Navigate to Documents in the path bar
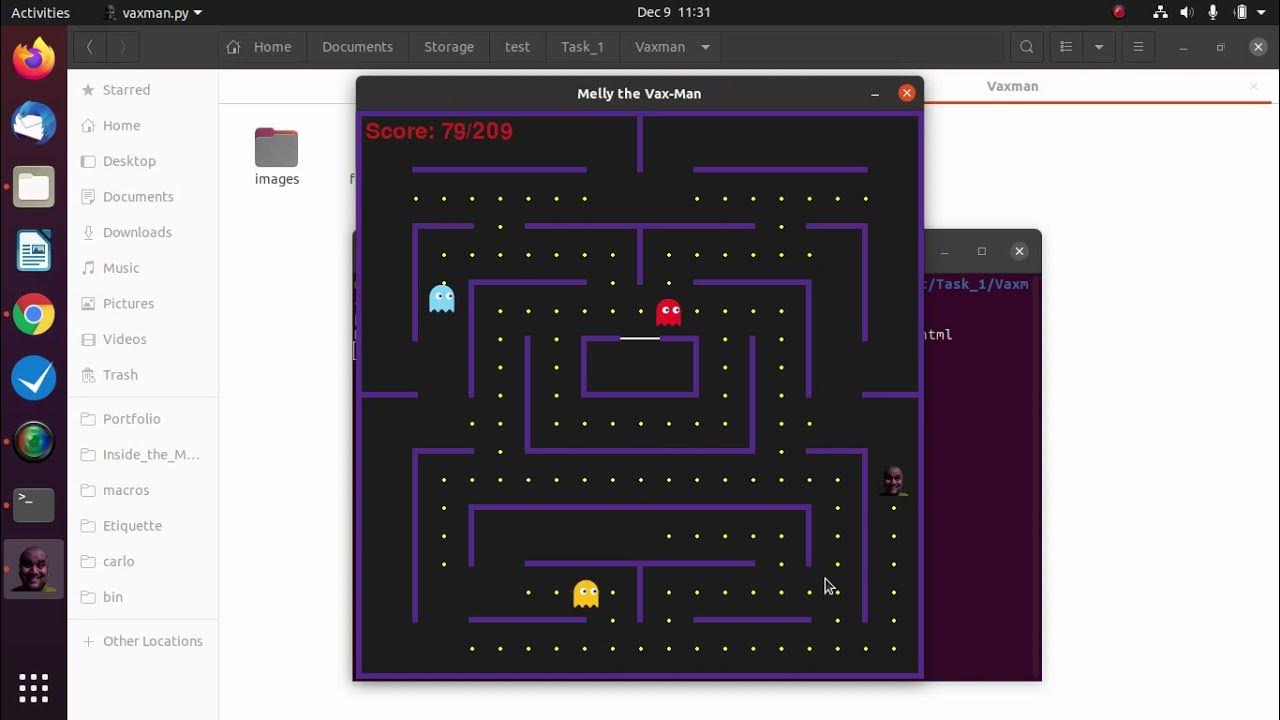The image size is (1280, 720). coord(357,47)
